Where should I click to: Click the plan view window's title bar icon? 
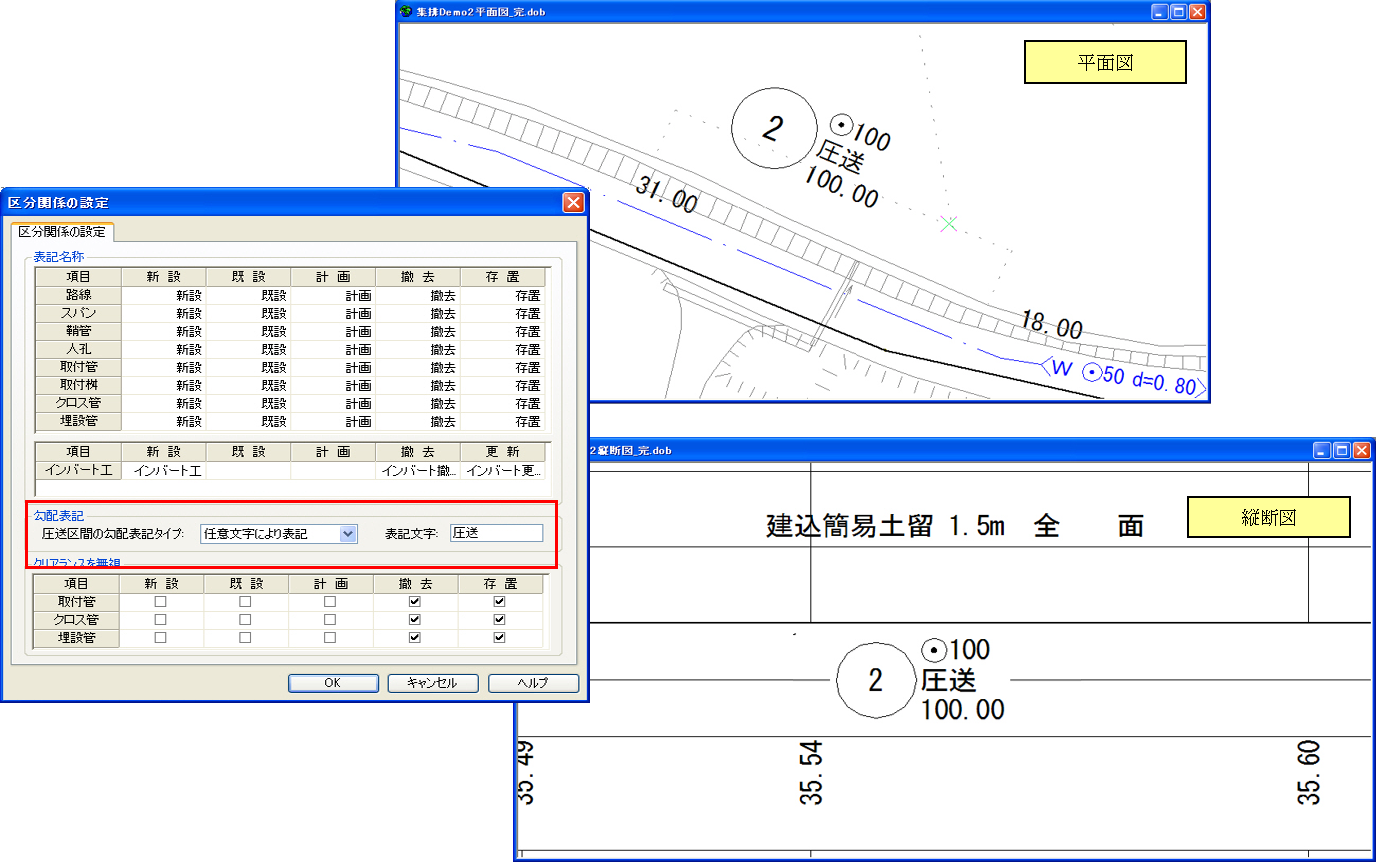click(406, 12)
